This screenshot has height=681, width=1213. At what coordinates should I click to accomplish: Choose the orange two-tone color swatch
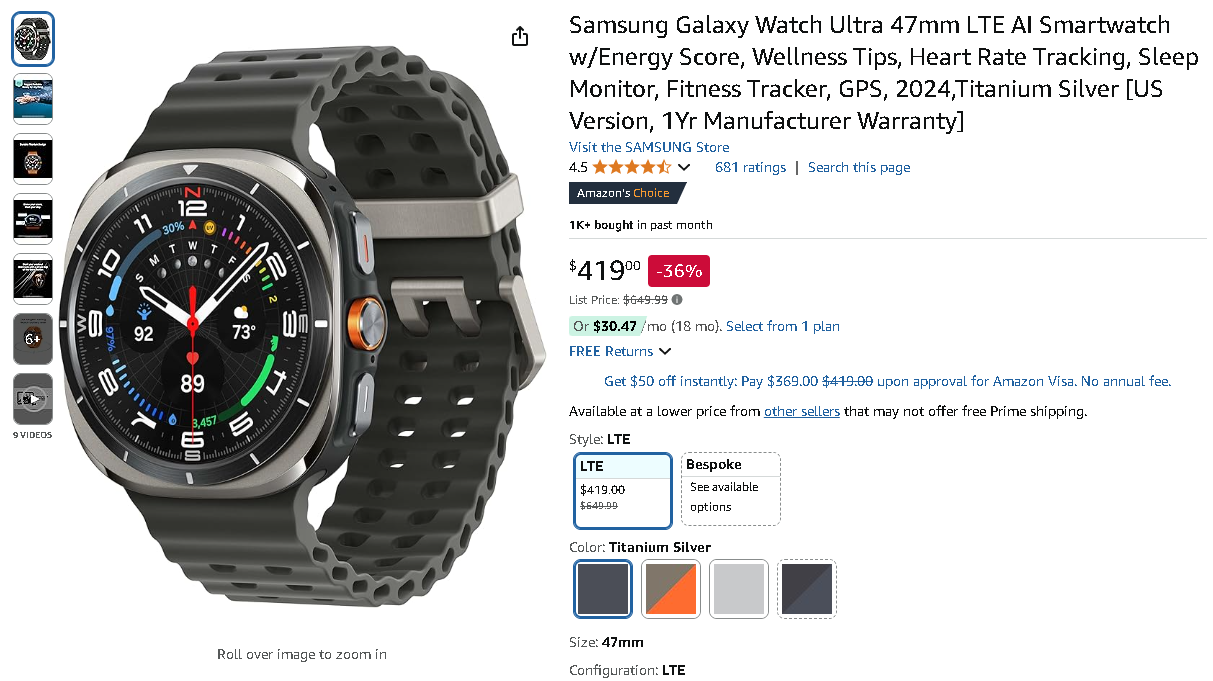670,589
